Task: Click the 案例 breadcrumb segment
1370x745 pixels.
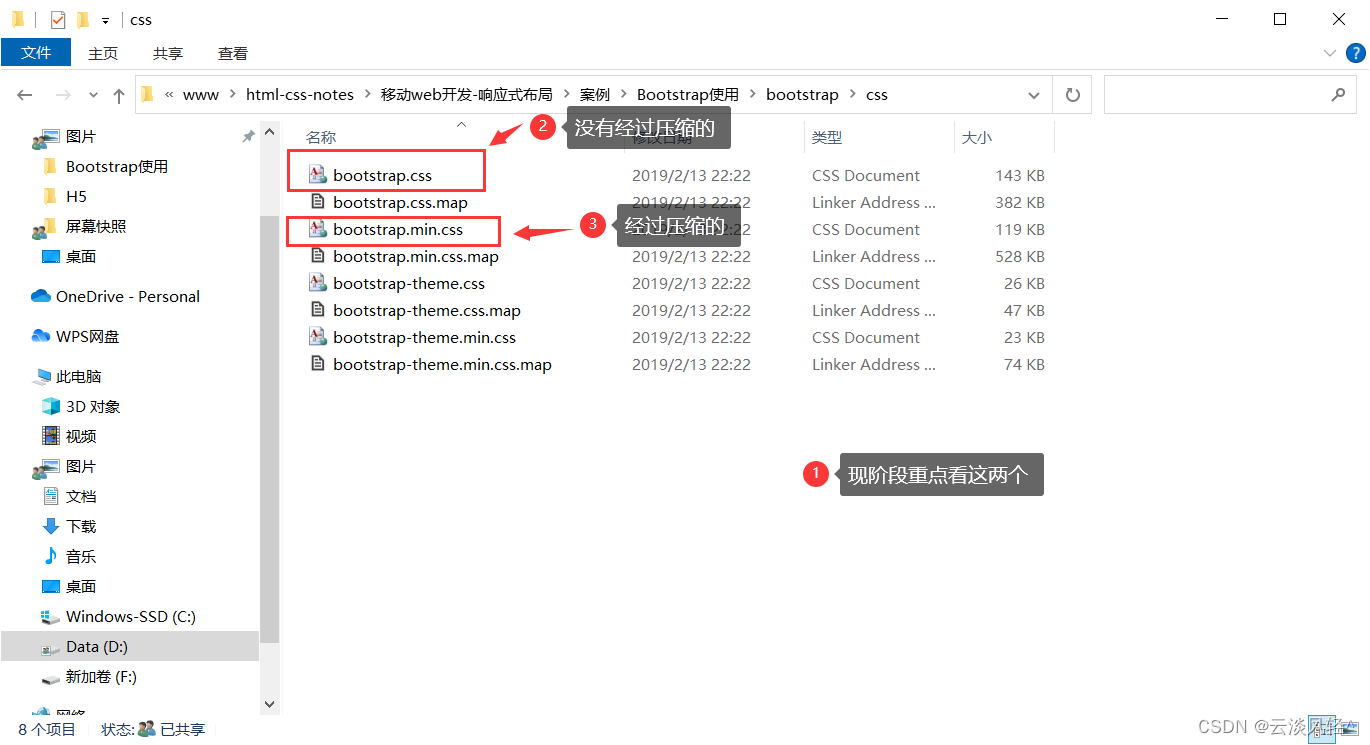Action: 595,95
